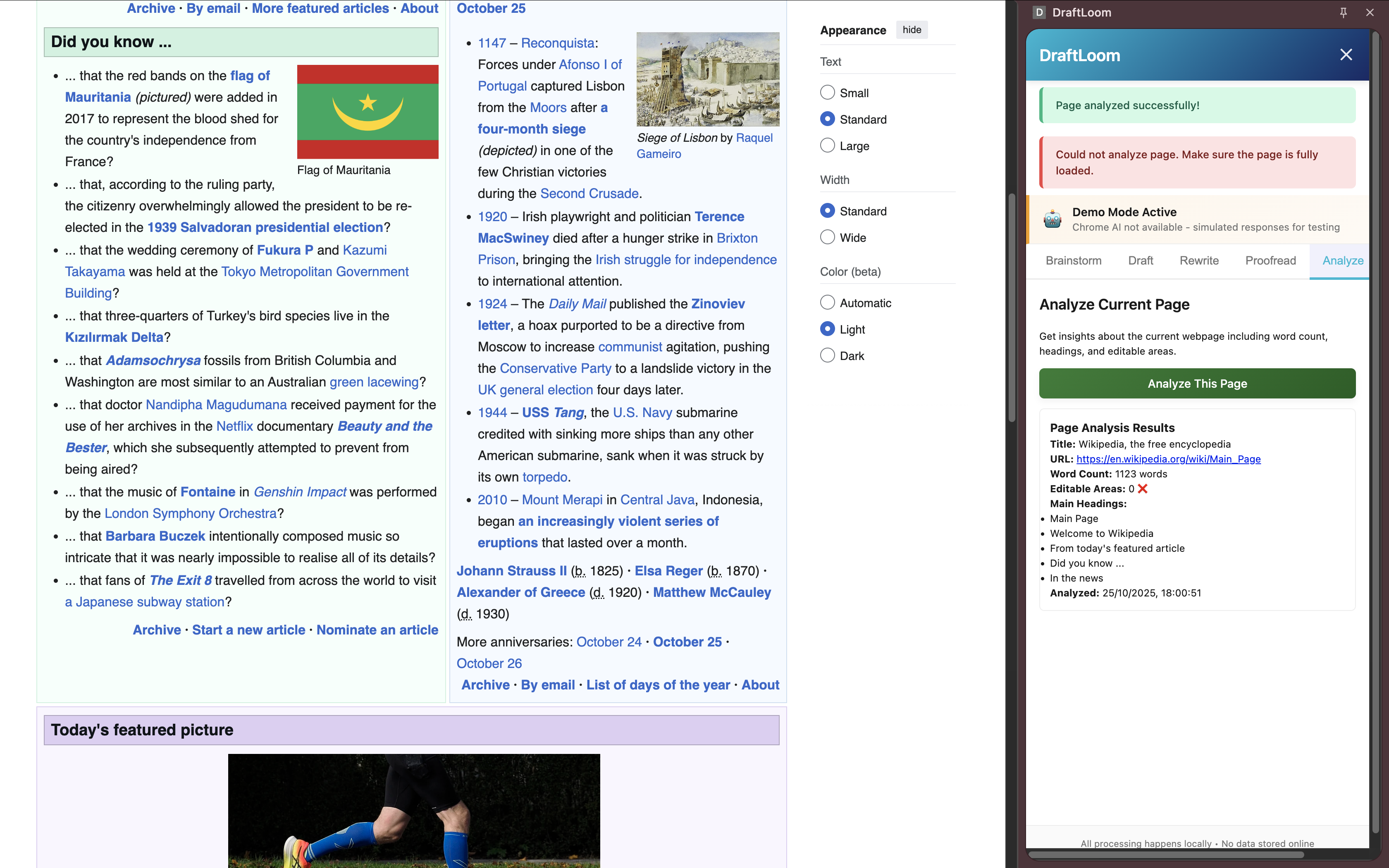The height and width of the screenshot is (868, 1389).
Task: Set color to Automatic
Action: pos(827,303)
